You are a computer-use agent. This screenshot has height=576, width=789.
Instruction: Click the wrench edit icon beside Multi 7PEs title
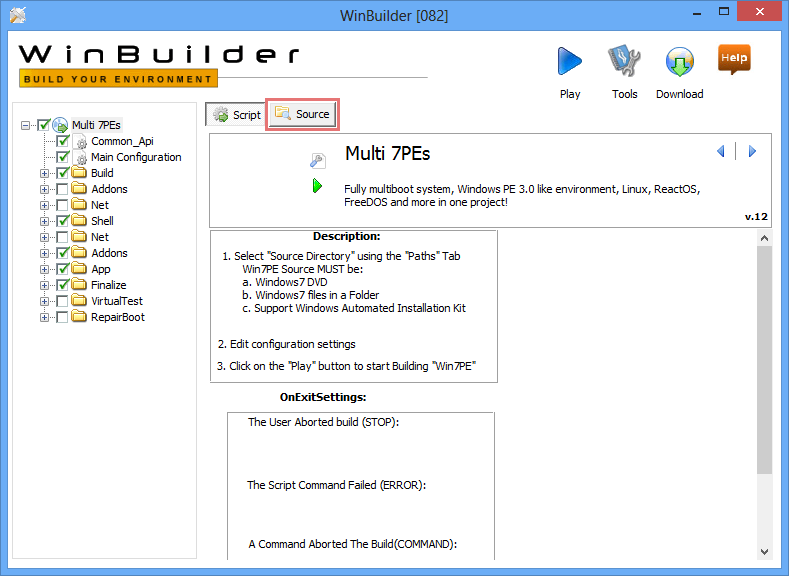coord(318,160)
